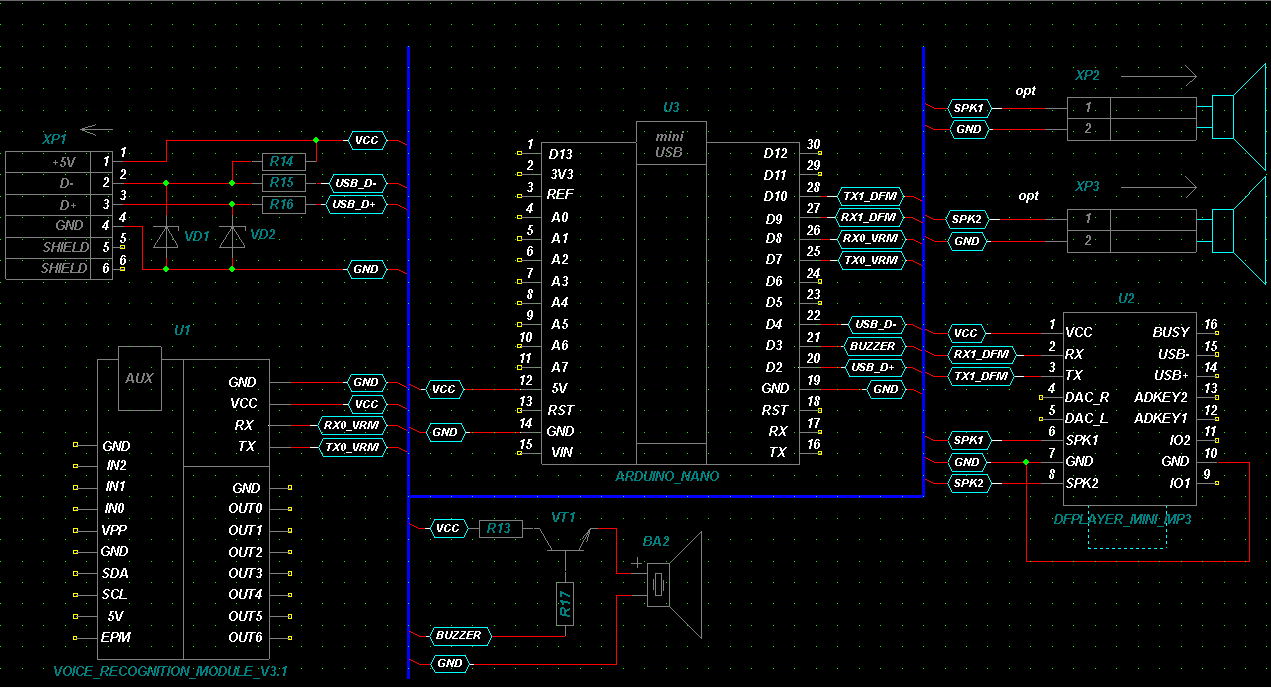Click the ARDUINO_NANO component name
This screenshot has height=688, width=1271.
667,476
